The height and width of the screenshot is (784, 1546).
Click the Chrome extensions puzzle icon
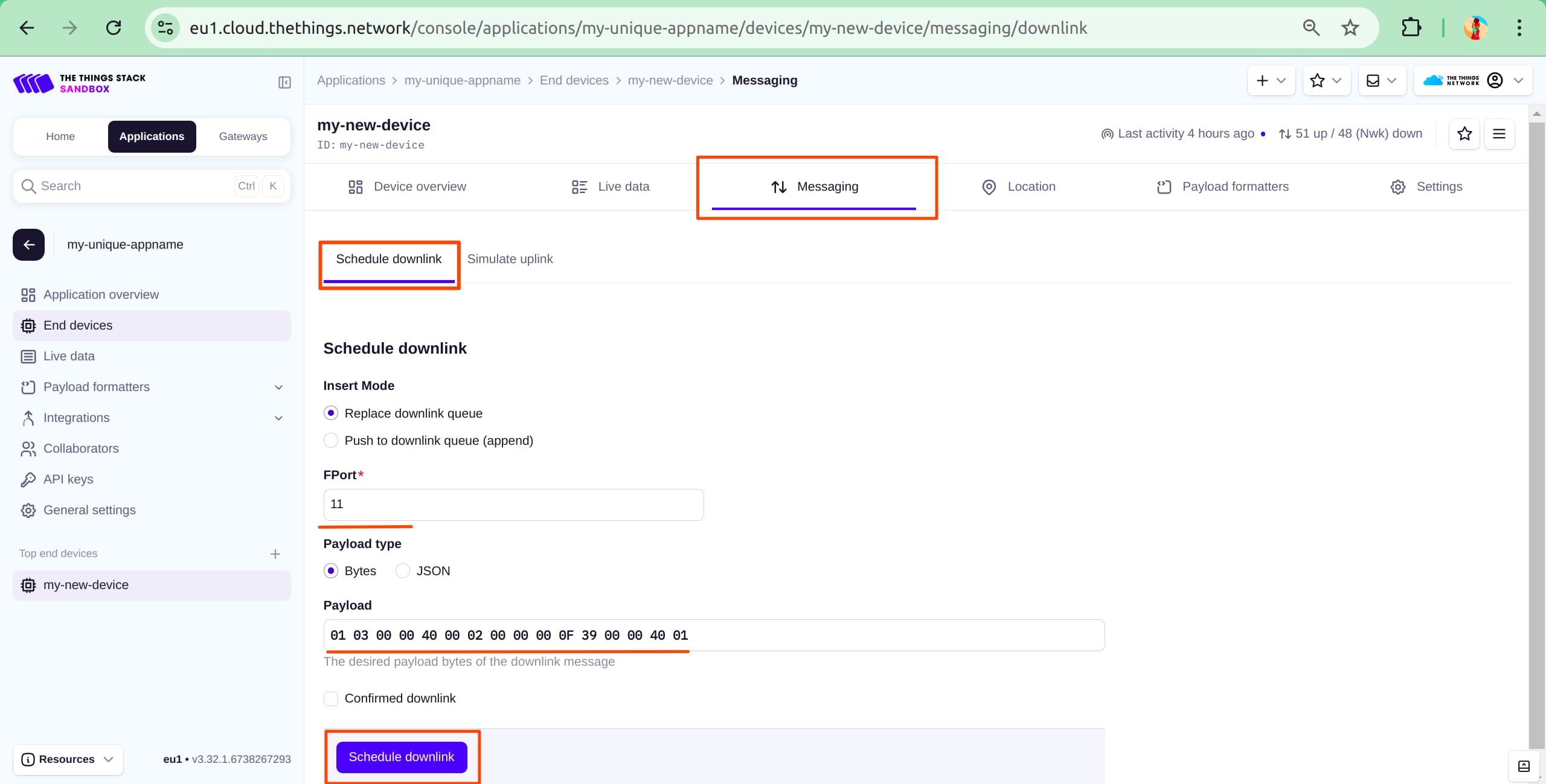pyautogui.click(x=1411, y=28)
